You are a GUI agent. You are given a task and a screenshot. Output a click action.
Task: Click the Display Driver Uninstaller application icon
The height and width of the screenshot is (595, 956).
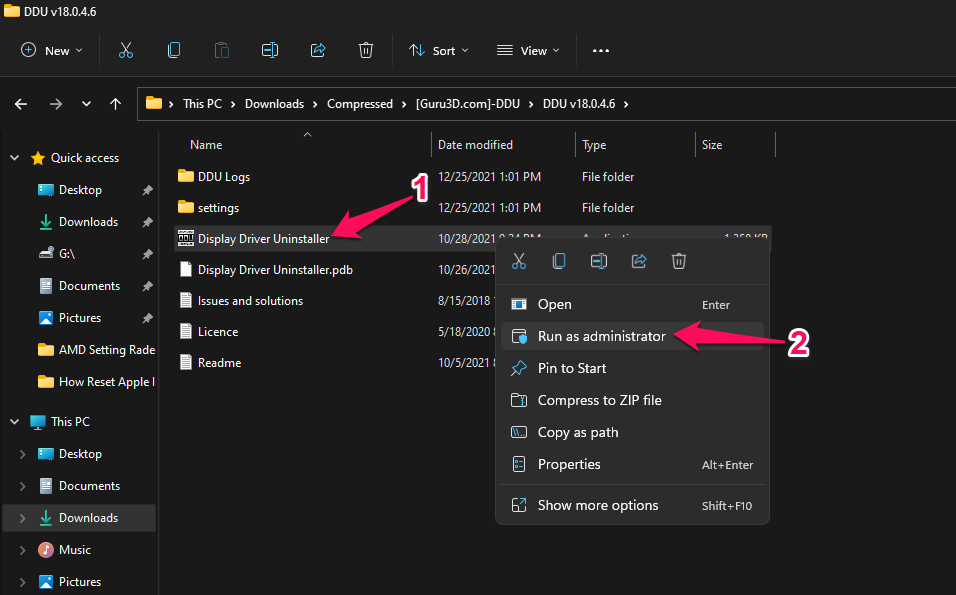click(186, 238)
